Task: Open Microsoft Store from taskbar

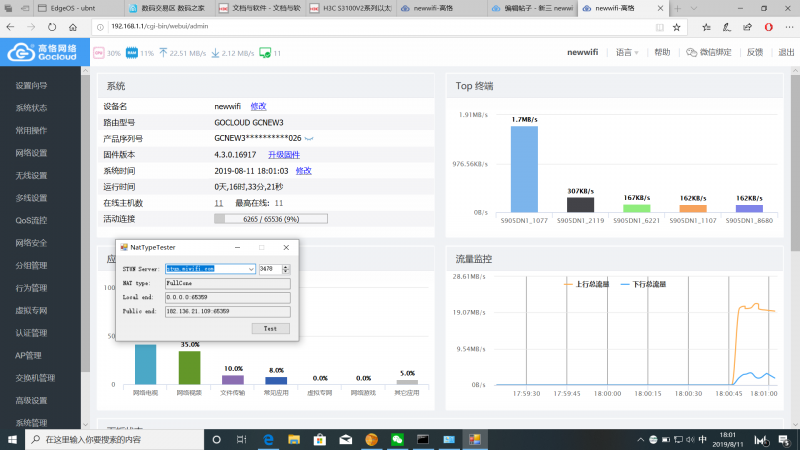Action: [x=320, y=439]
